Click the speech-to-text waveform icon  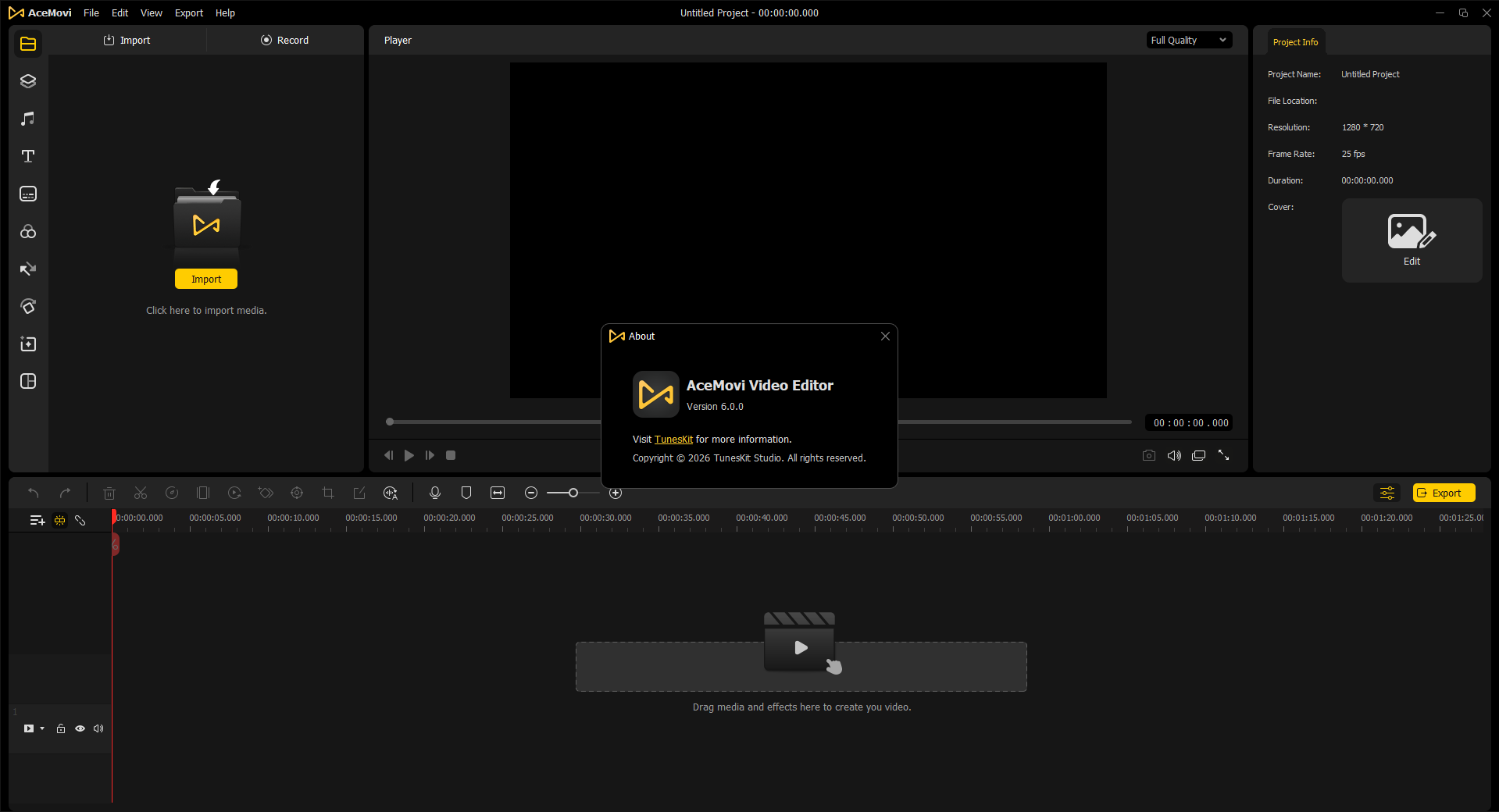[391, 493]
